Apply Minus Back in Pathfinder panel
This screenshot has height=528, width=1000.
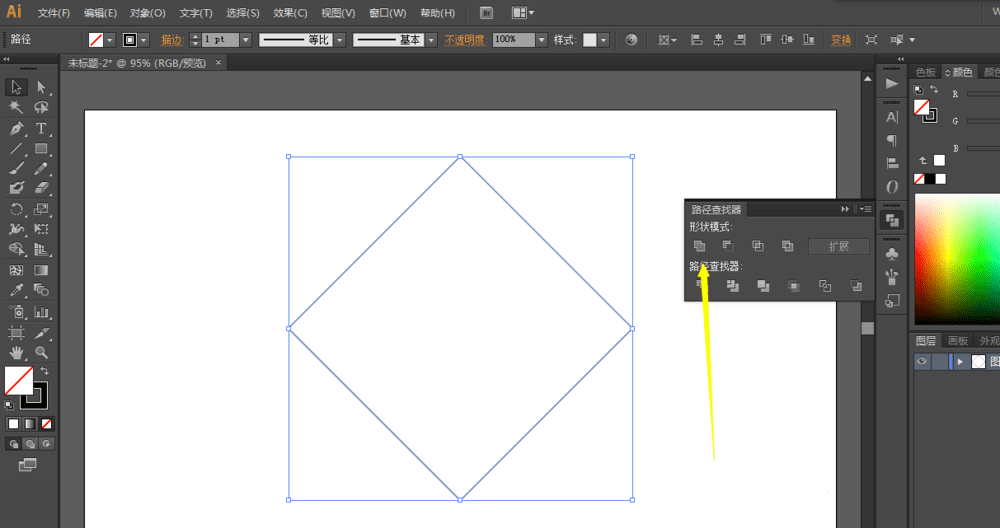click(x=855, y=286)
